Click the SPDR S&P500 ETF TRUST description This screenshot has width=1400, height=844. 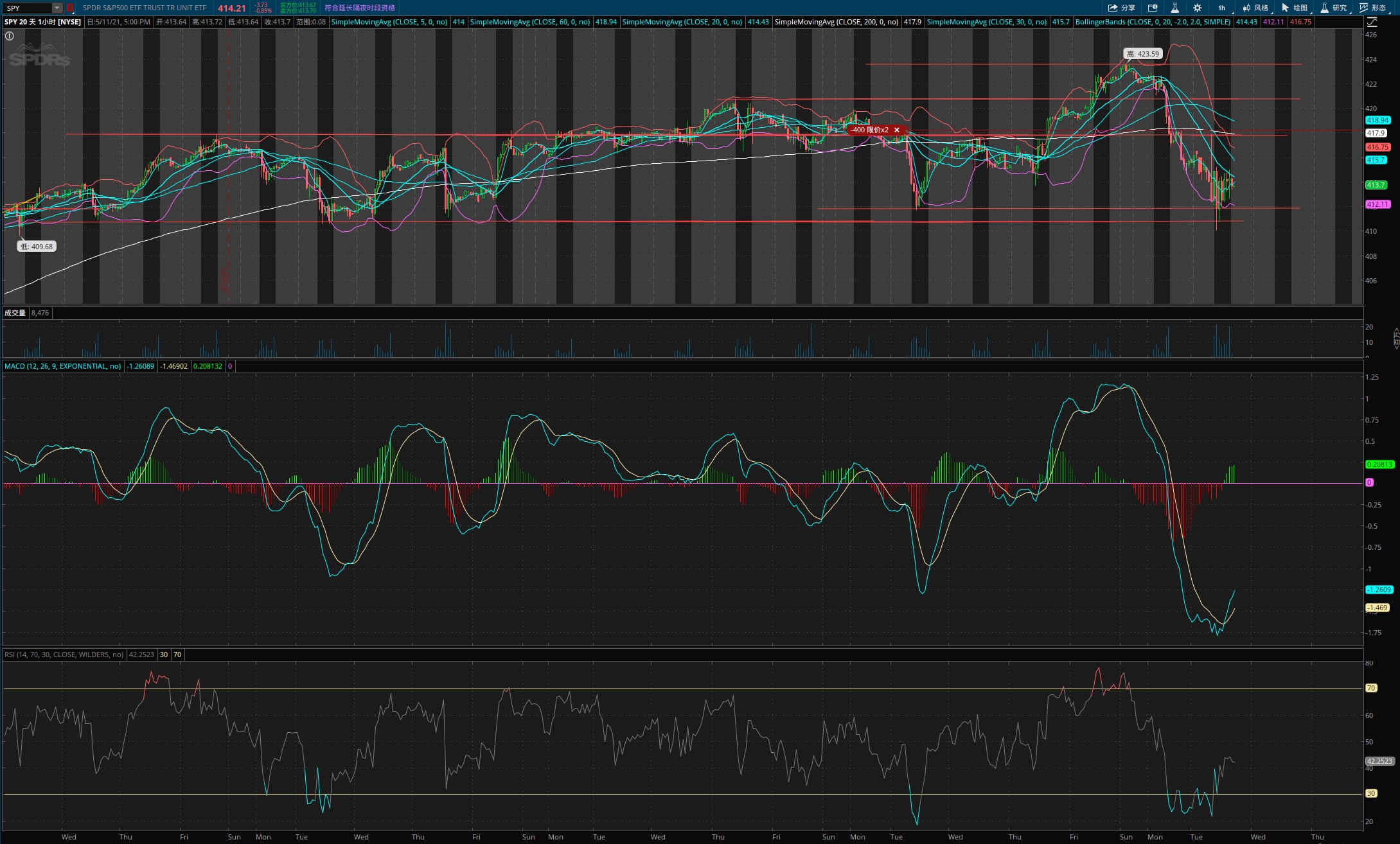coord(145,8)
